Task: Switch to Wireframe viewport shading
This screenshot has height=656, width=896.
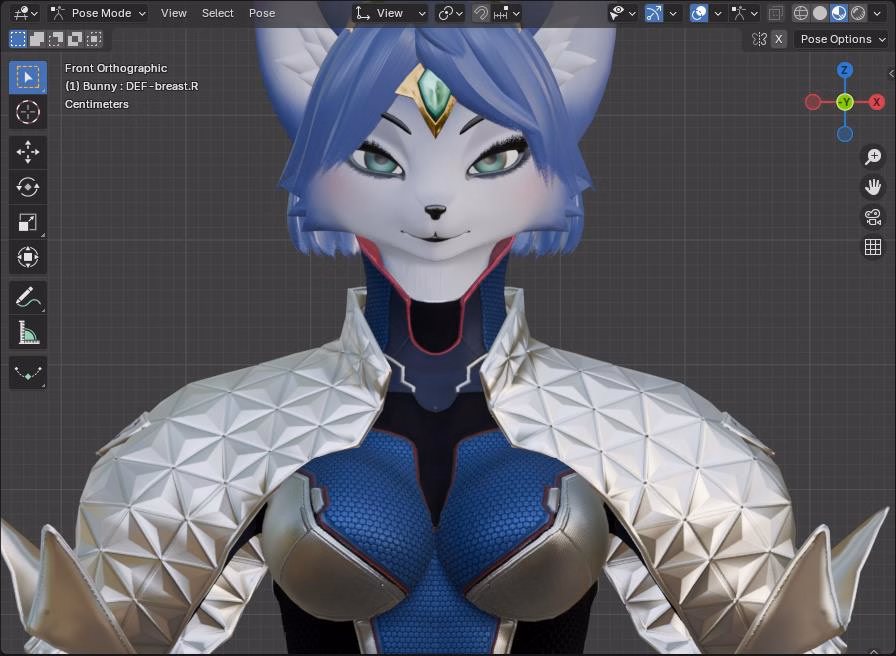Action: [x=801, y=13]
